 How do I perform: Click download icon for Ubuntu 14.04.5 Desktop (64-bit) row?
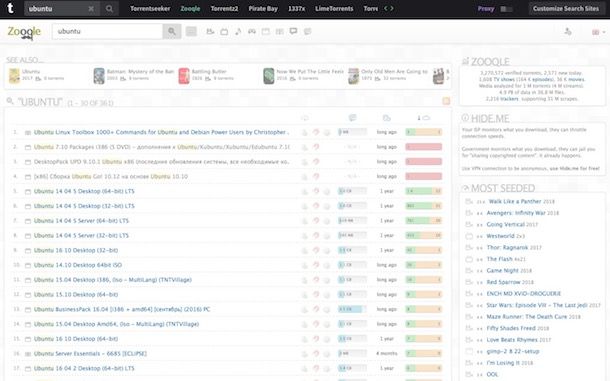pyautogui.click(x=305, y=191)
